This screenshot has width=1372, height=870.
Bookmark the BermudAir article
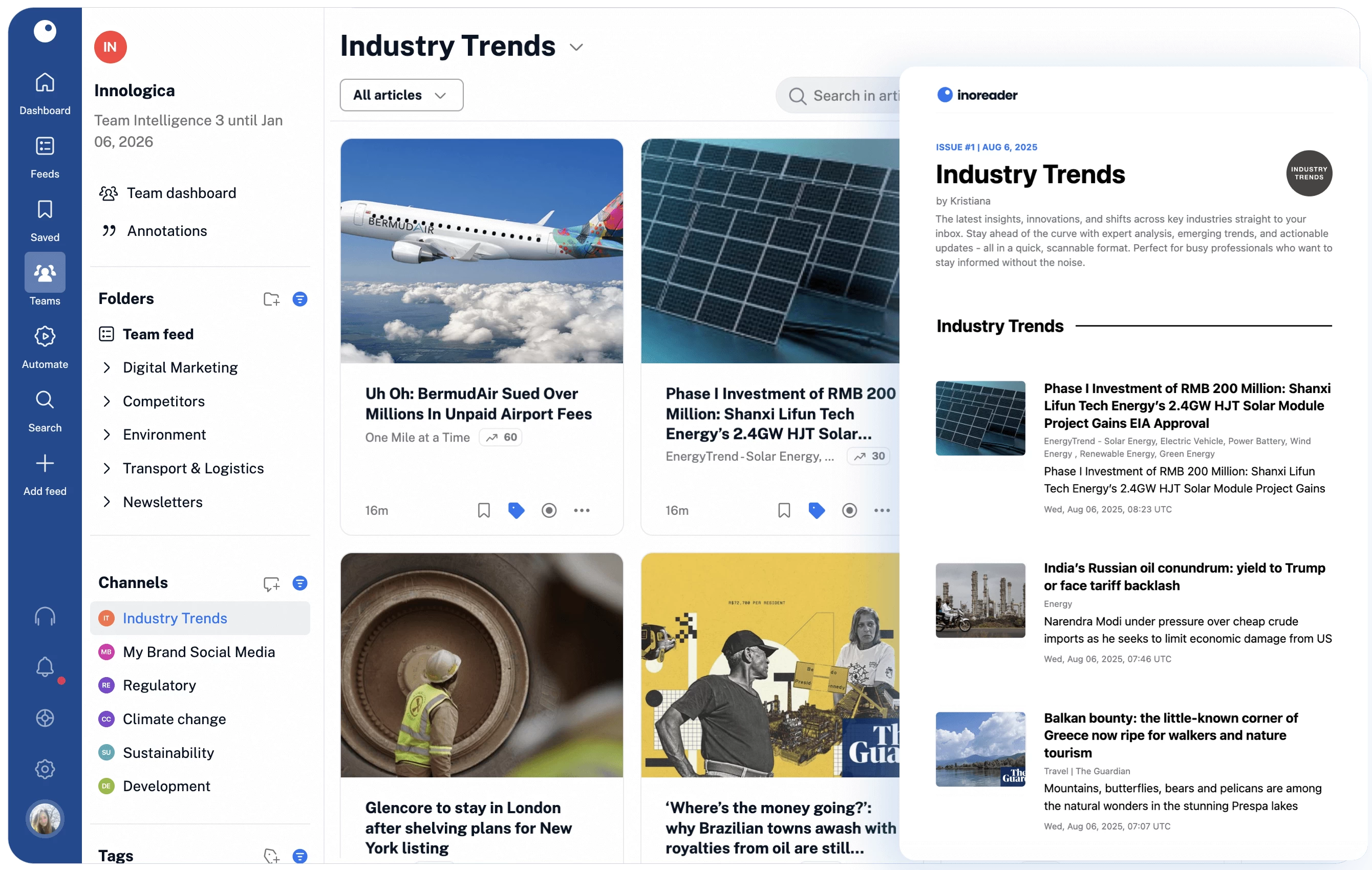click(x=484, y=510)
